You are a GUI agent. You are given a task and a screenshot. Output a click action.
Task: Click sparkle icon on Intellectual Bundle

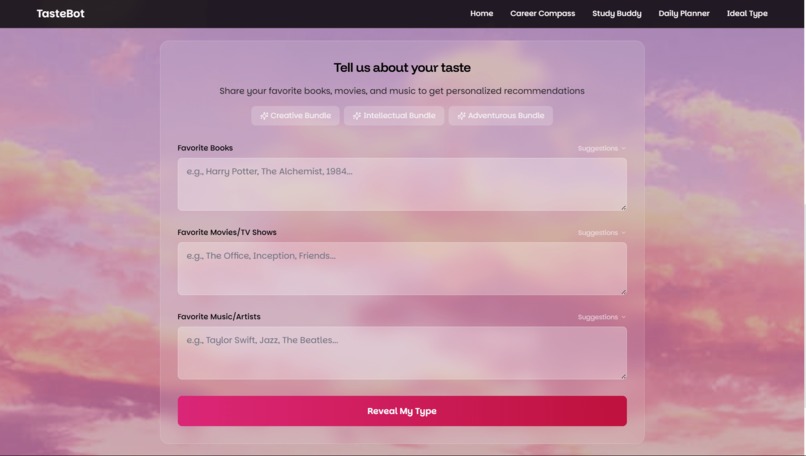[357, 116]
